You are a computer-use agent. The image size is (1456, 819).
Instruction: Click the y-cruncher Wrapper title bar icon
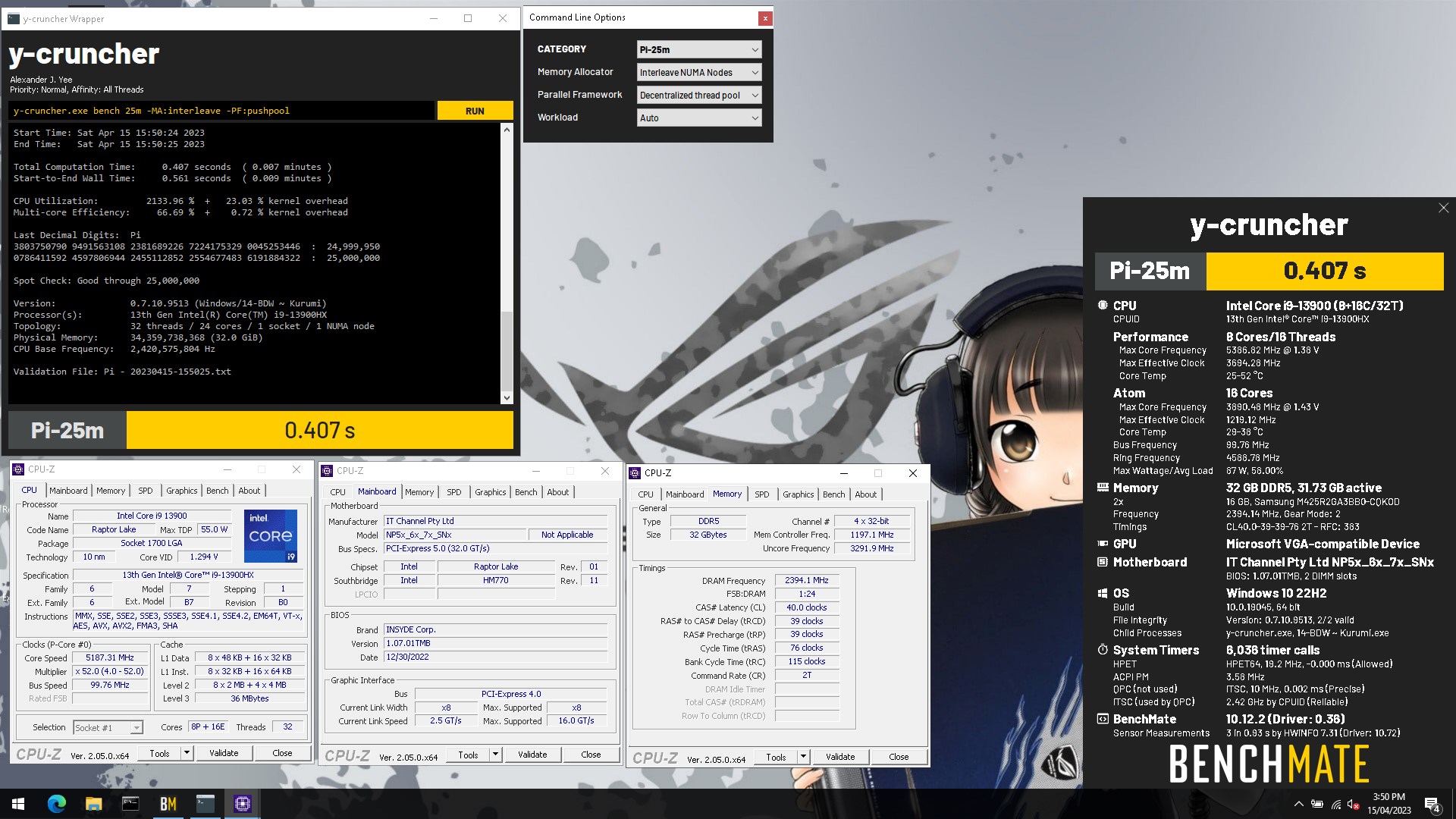click(x=14, y=18)
